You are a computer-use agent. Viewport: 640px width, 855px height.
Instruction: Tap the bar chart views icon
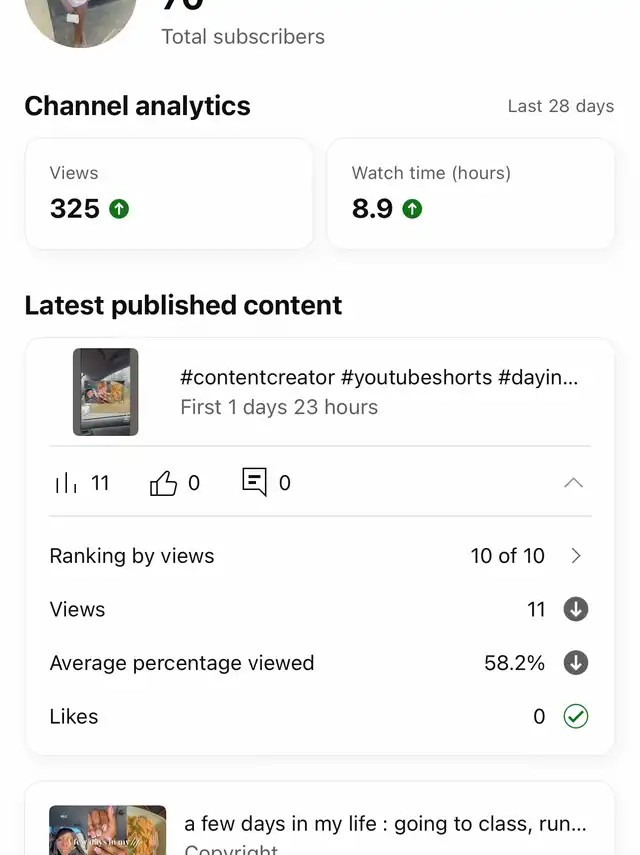coord(66,483)
